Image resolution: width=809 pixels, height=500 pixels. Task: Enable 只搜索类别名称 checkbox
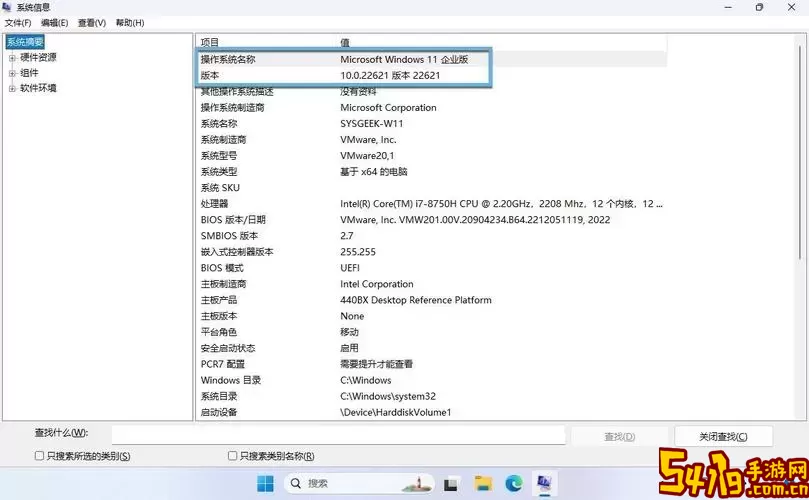pyautogui.click(x=233, y=456)
